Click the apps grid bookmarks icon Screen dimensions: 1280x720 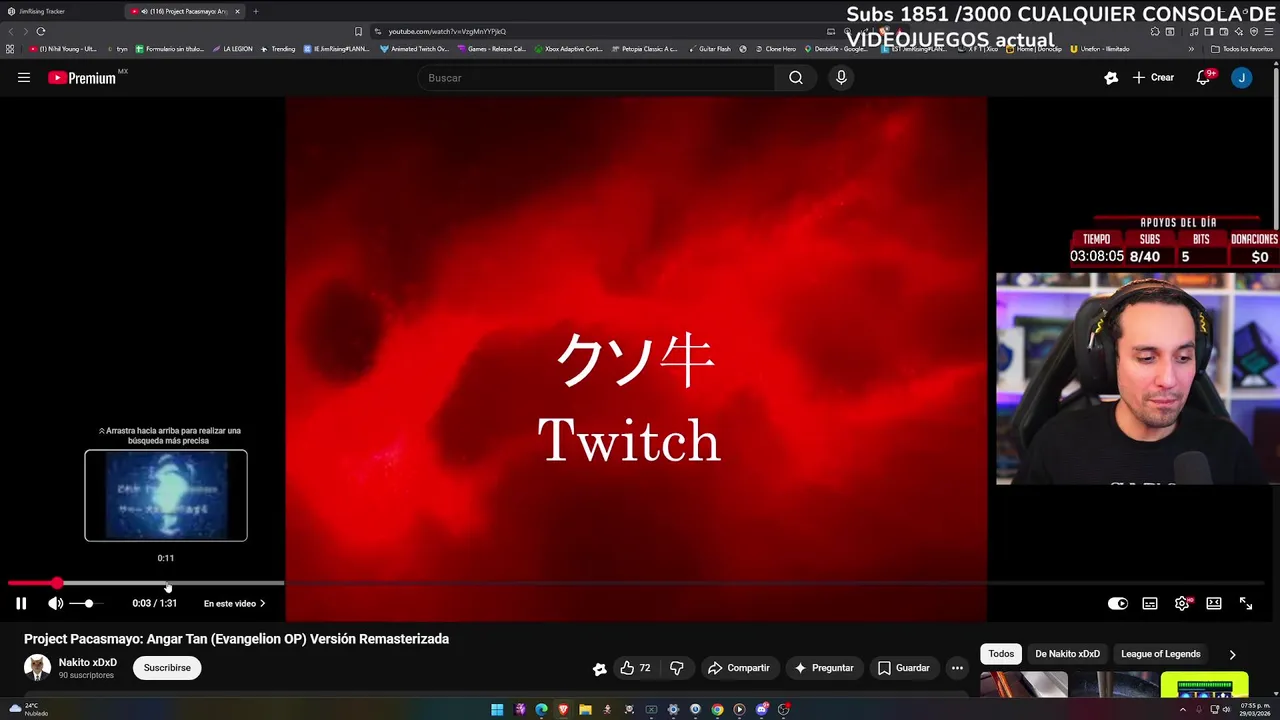[x=10, y=49]
